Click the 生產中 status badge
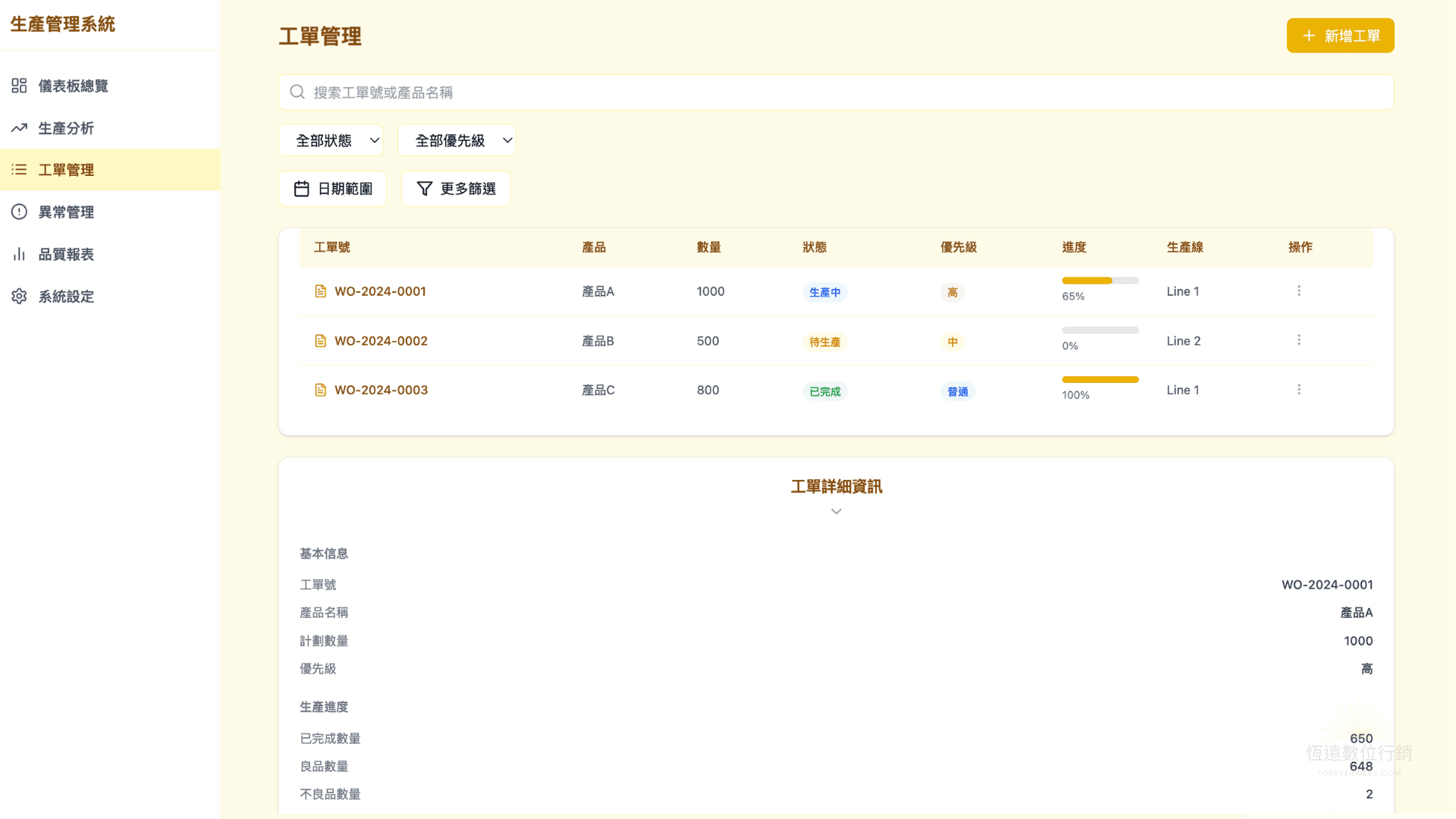This screenshot has width=1456, height=819. coord(824,292)
